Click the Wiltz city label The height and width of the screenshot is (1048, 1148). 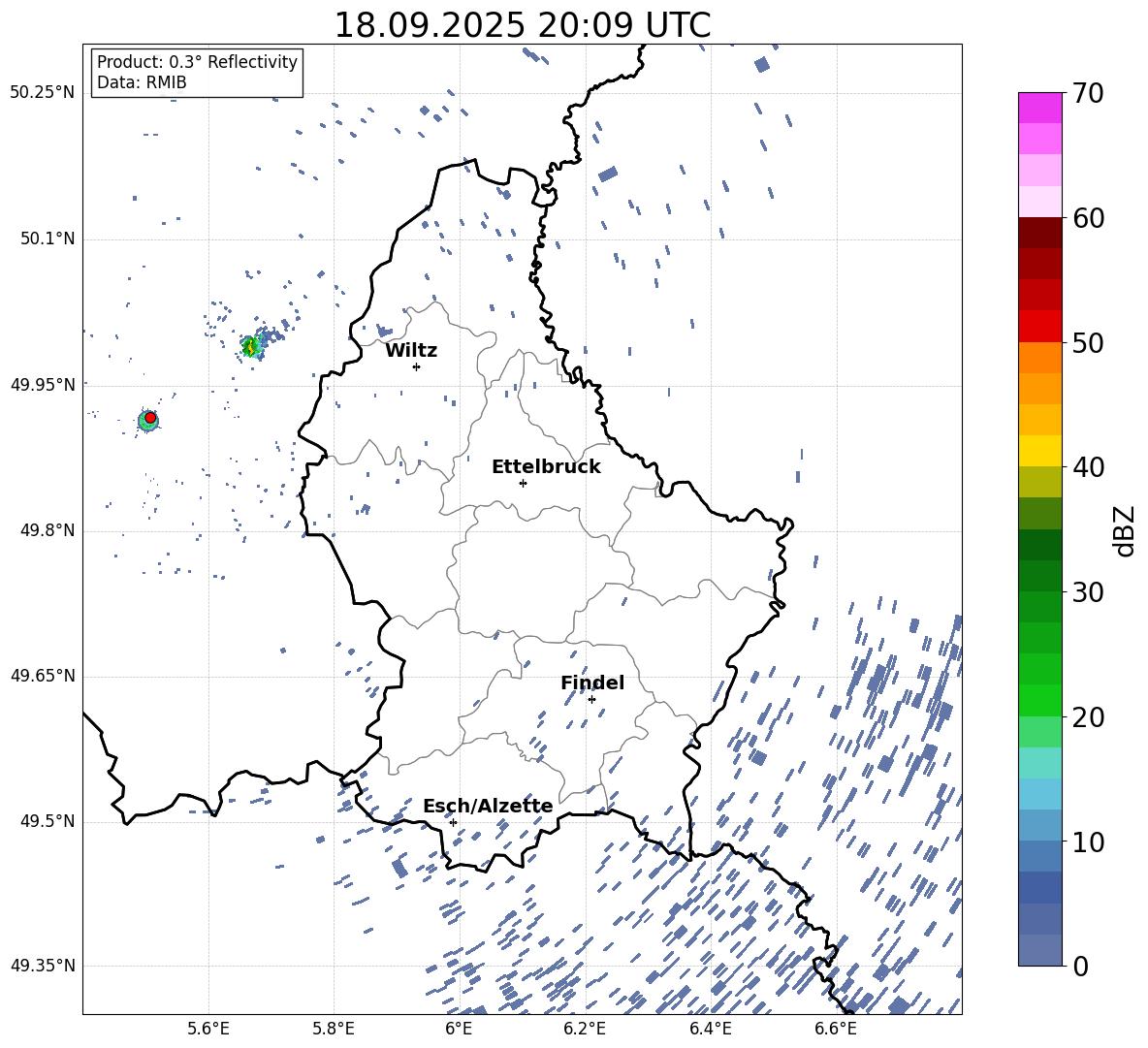tap(411, 351)
